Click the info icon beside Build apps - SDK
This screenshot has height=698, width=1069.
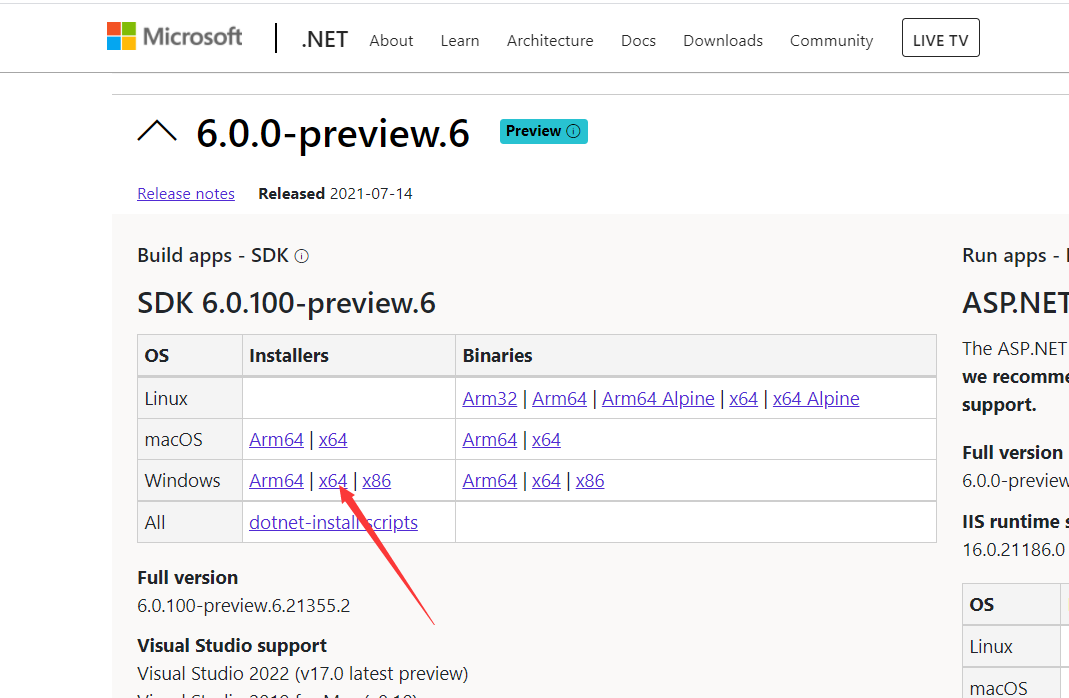point(301,256)
